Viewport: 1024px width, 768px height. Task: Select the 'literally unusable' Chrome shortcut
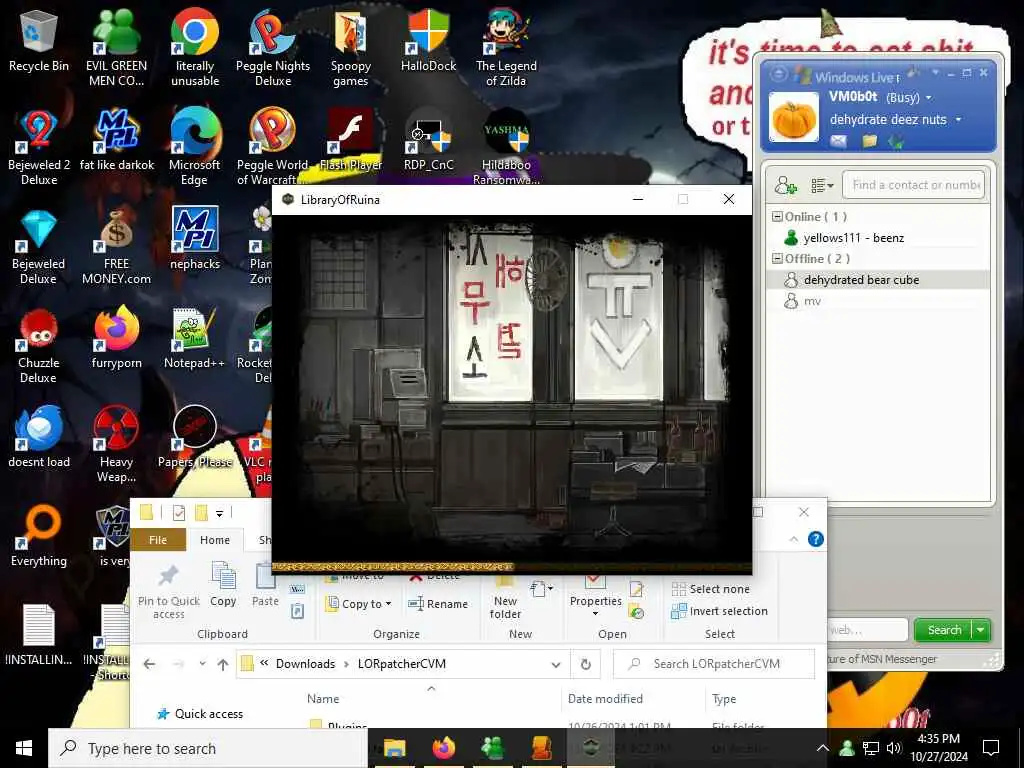click(195, 48)
